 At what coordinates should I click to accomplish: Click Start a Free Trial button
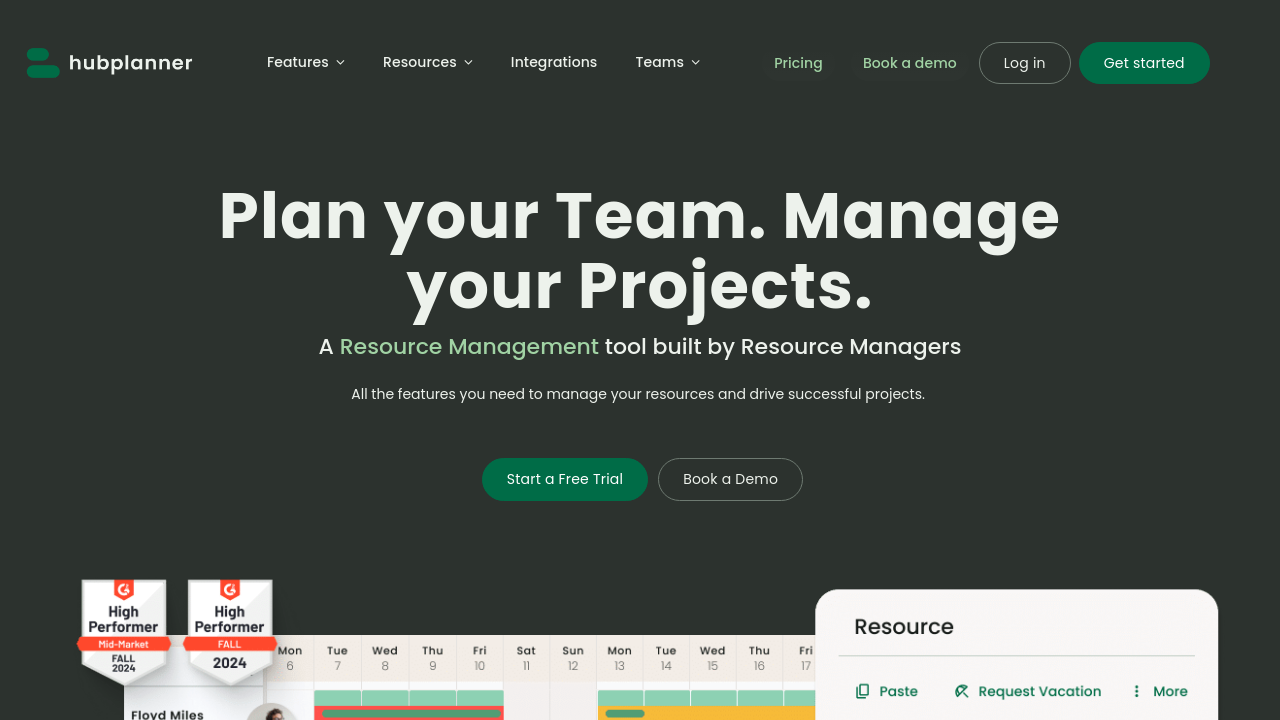pyautogui.click(x=564, y=479)
